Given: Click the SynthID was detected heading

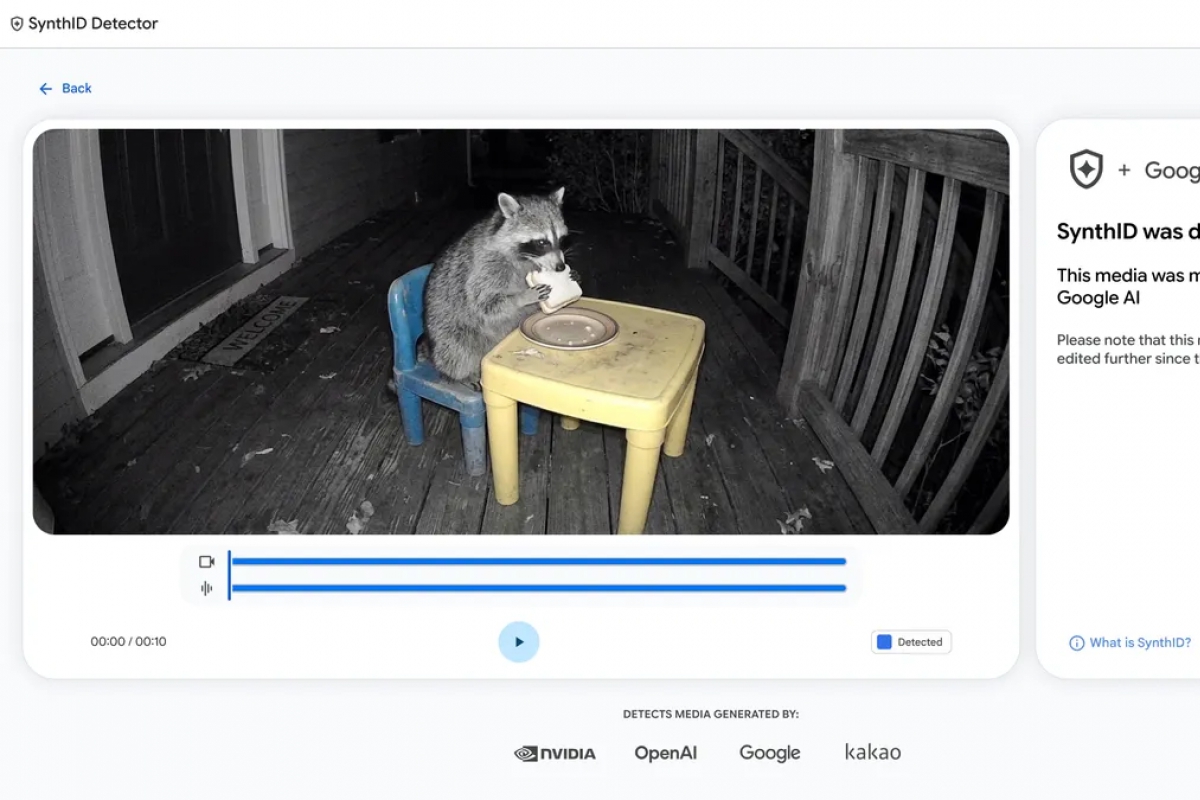Looking at the screenshot, I should point(1128,232).
